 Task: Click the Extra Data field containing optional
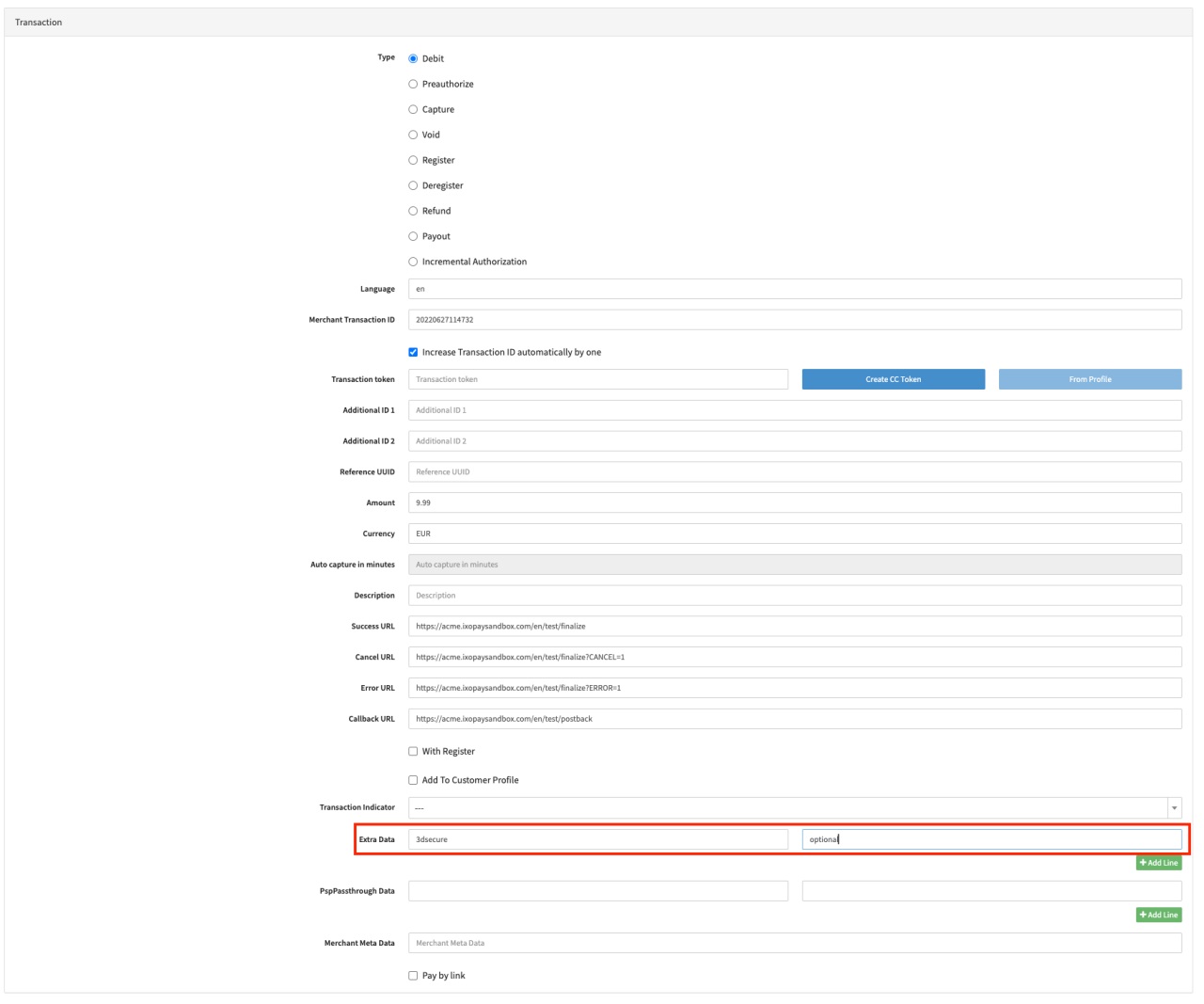(x=992, y=839)
